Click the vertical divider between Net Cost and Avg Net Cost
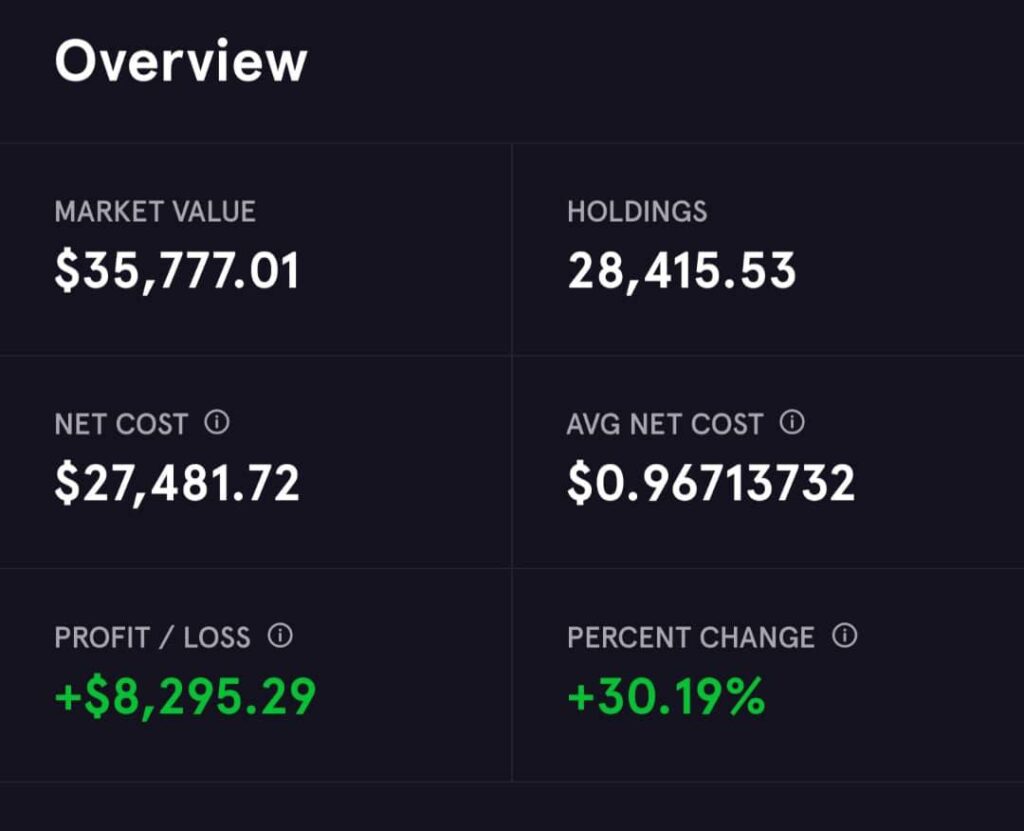 click(512, 462)
